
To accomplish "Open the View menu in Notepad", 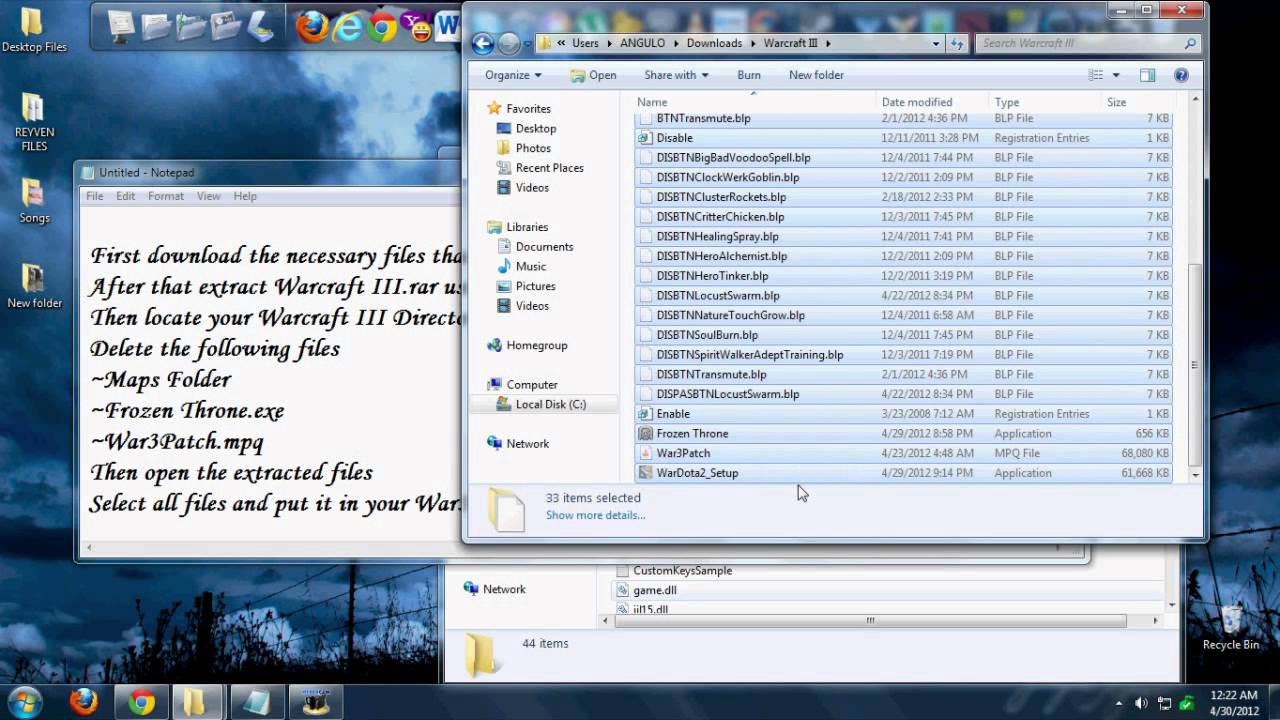I will click(208, 196).
